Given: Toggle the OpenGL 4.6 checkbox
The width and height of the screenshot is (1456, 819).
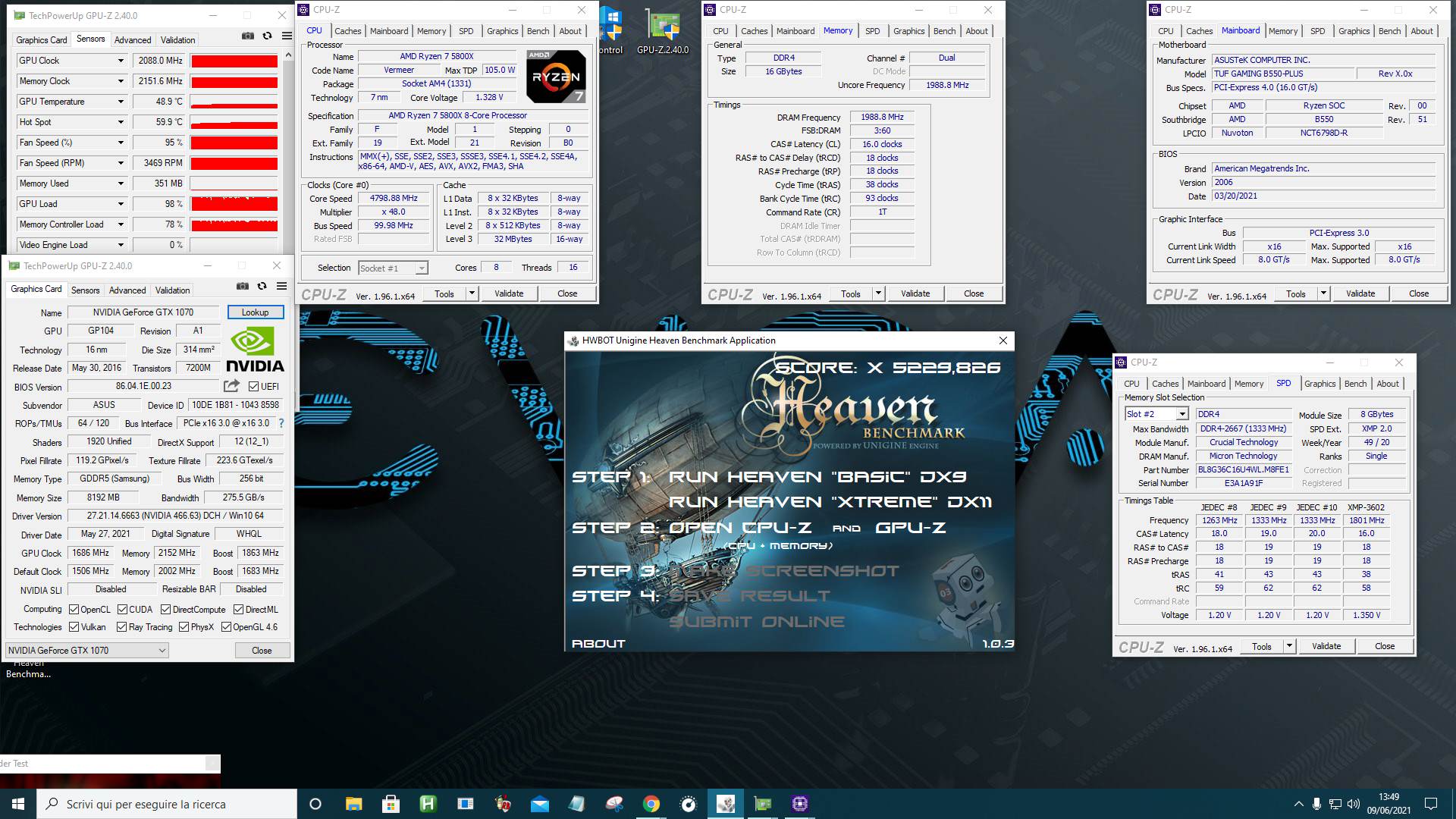Looking at the screenshot, I should pyautogui.click(x=226, y=626).
